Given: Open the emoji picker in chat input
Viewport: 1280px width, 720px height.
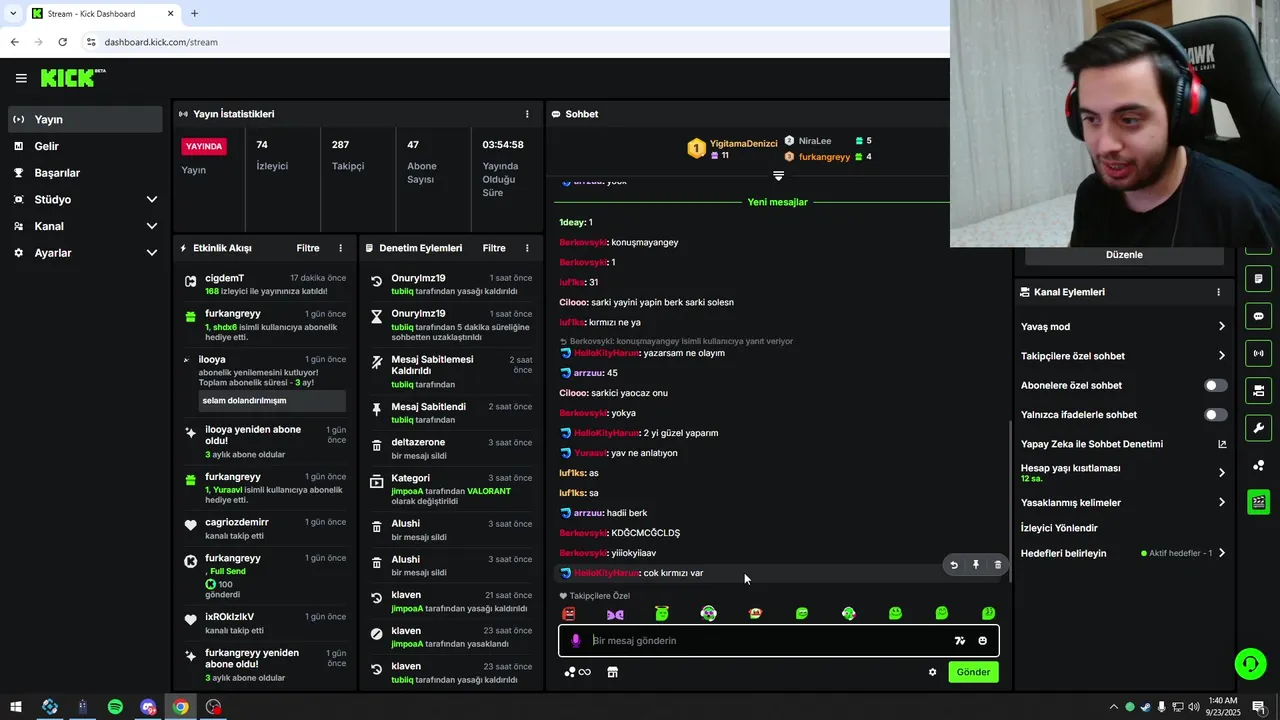Looking at the screenshot, I should pyautogui.click(x=983, y=641).
